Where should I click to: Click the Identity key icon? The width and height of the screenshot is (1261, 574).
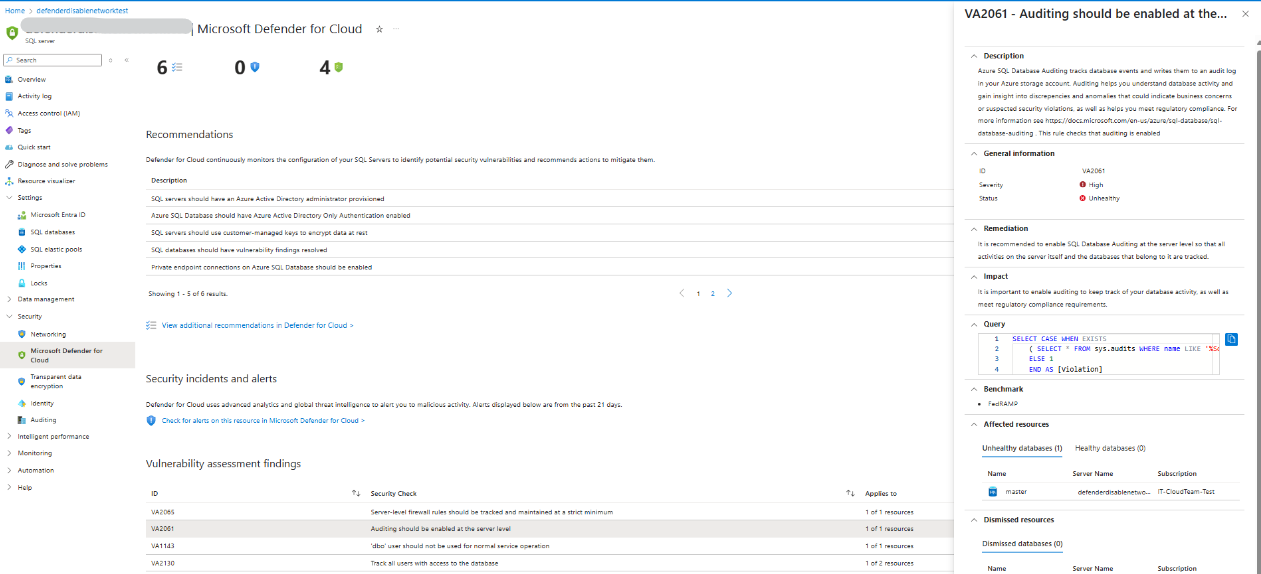(21, 403)
